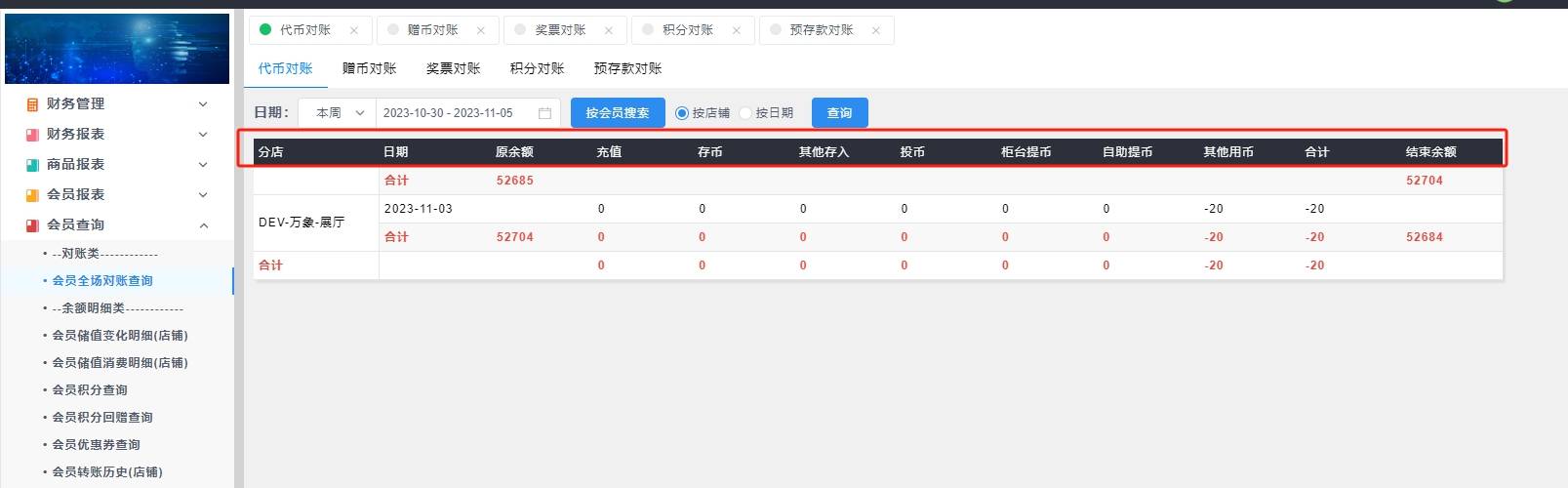Click the 财务报表 sidebar icon
Screen dimensions: 1568x488
point(32,135)
